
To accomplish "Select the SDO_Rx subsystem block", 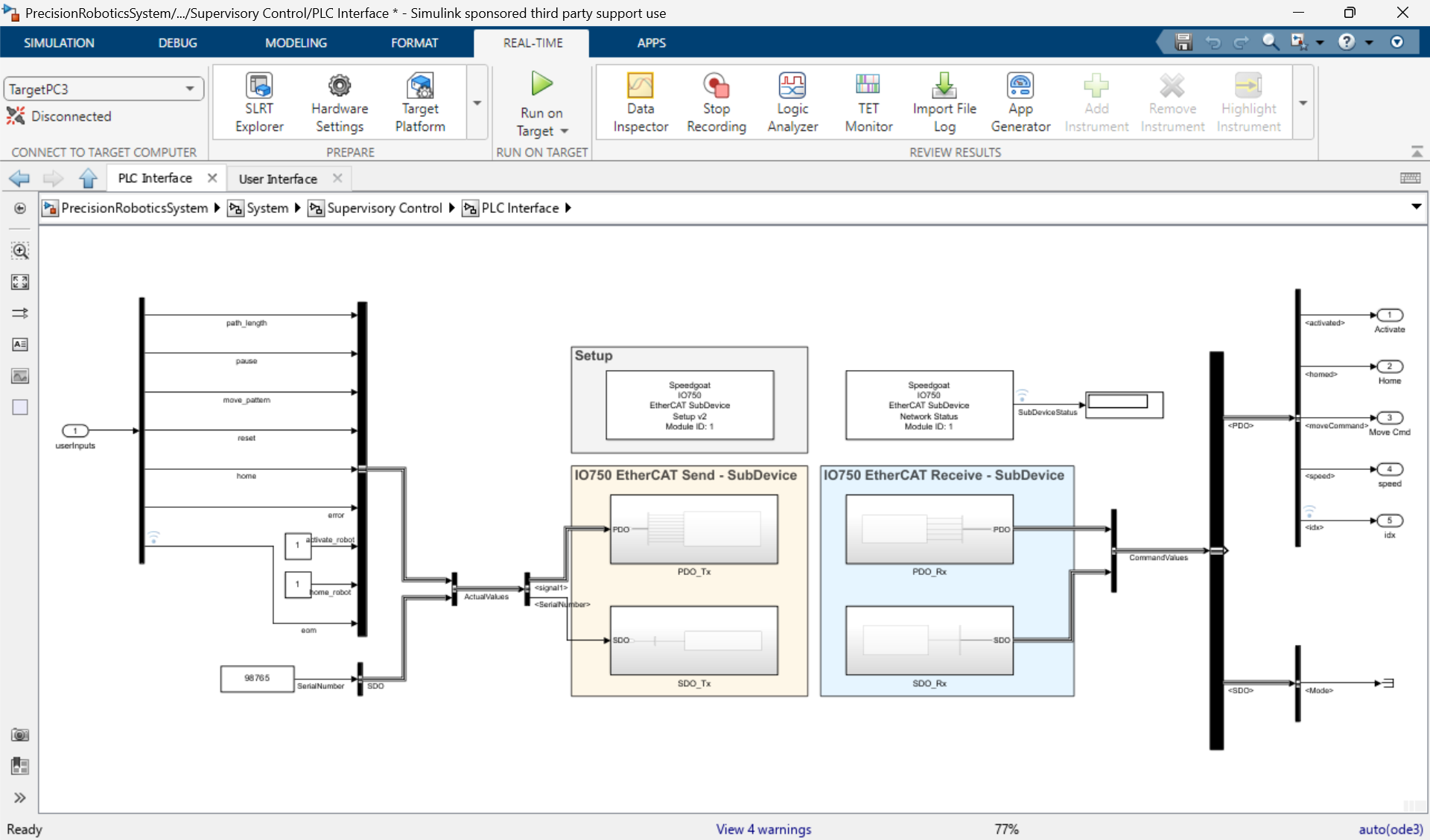I will [929, 640].
